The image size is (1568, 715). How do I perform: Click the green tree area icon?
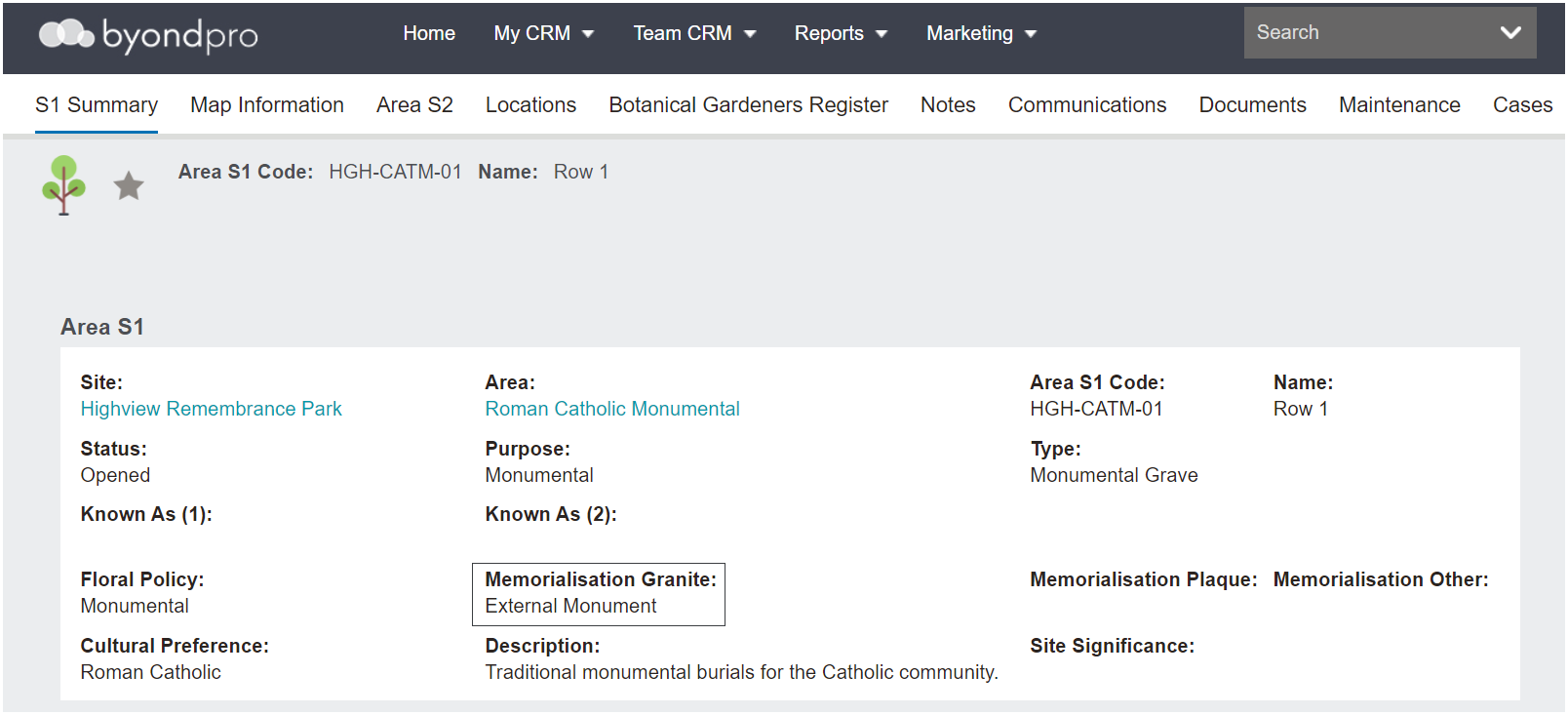click(x=63, y=185)
